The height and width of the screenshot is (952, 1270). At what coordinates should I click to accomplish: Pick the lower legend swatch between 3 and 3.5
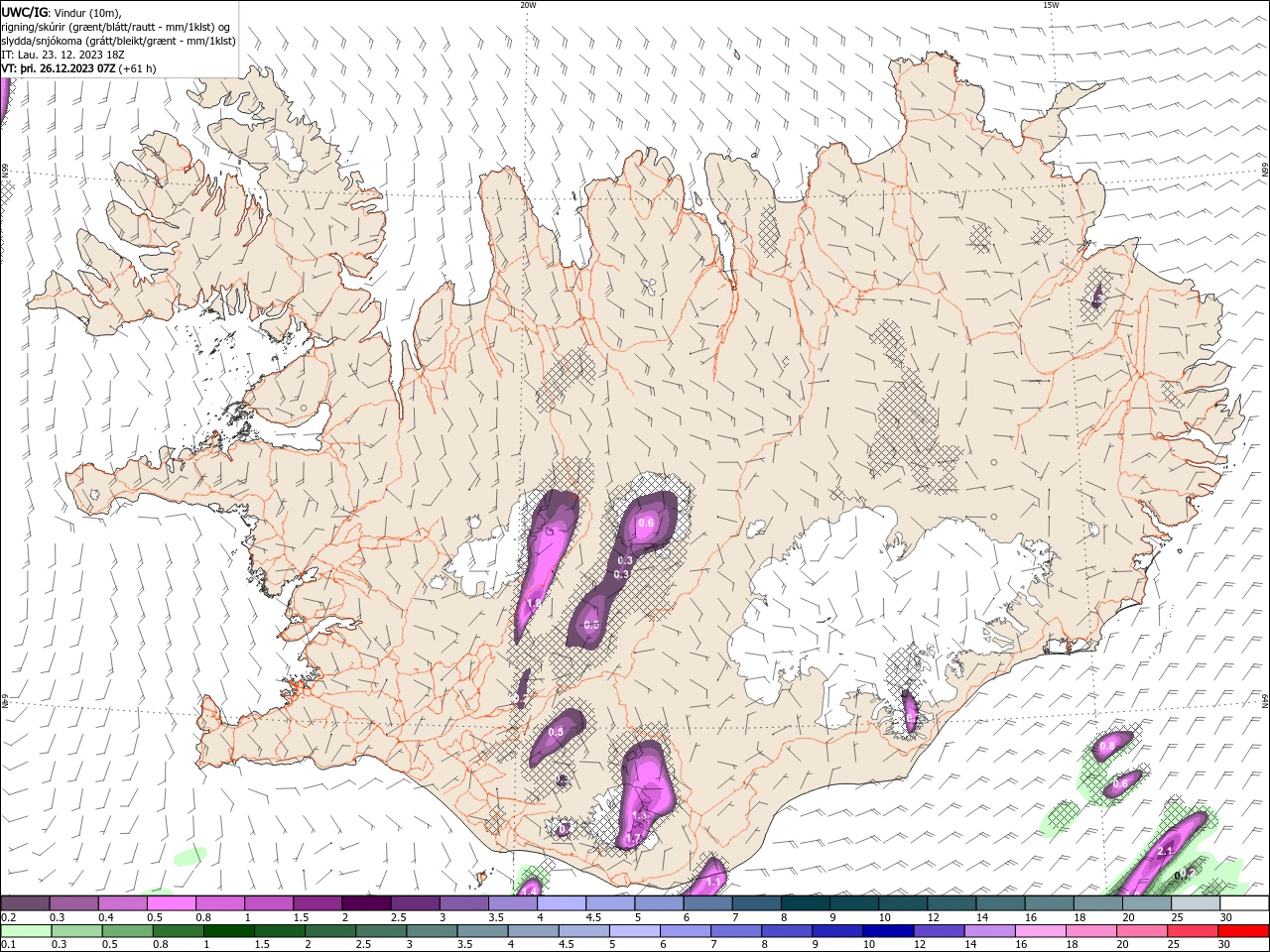pyautogui.click(x=433, y=931)
